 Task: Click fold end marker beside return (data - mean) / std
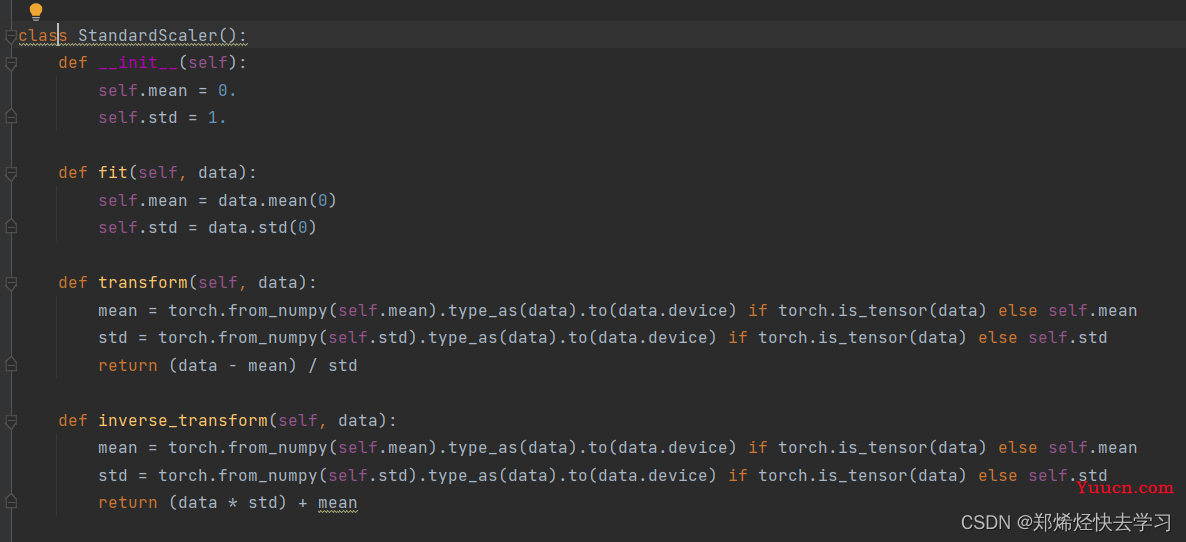(x=11, y=366)
